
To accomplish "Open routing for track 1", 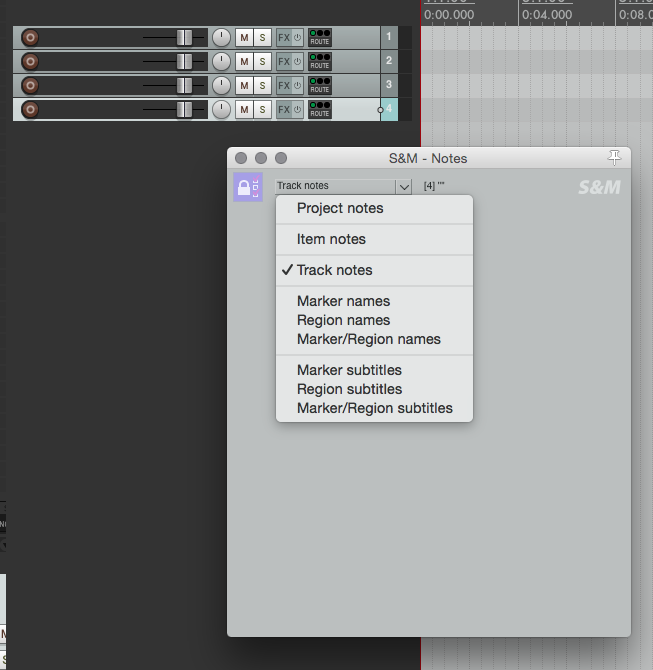I will (x=320, y=38).
